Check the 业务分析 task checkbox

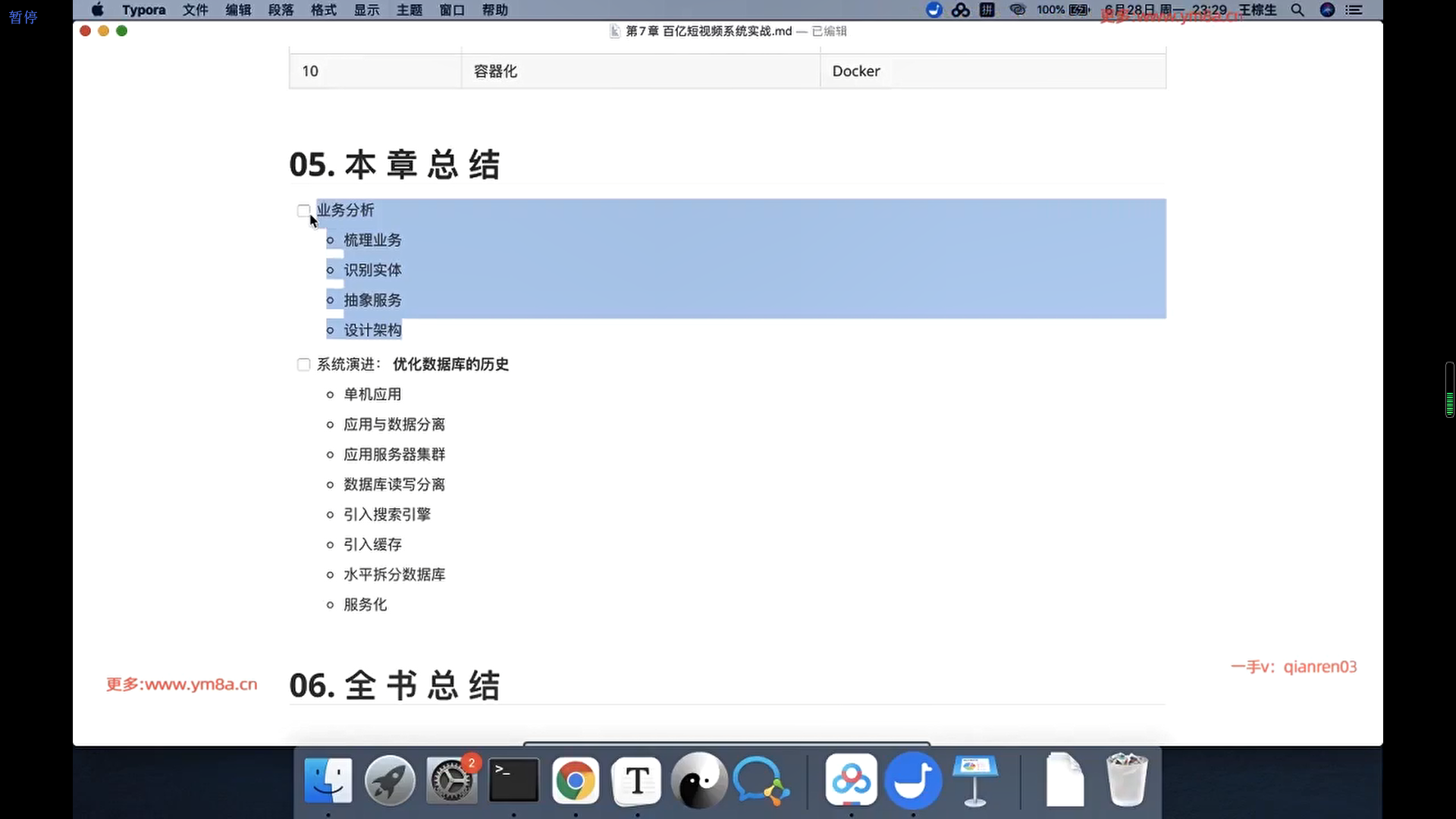tap(303, 210)
